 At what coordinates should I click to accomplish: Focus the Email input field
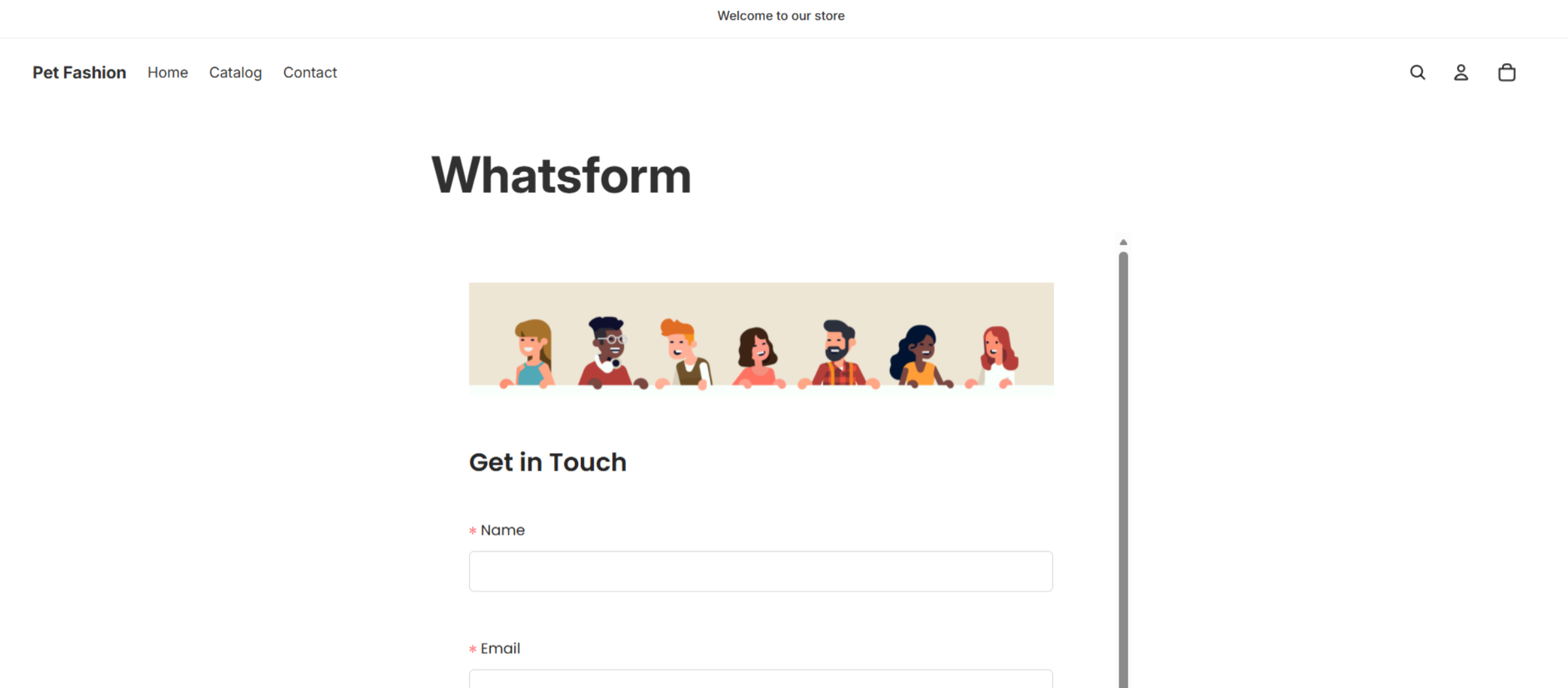760,679
